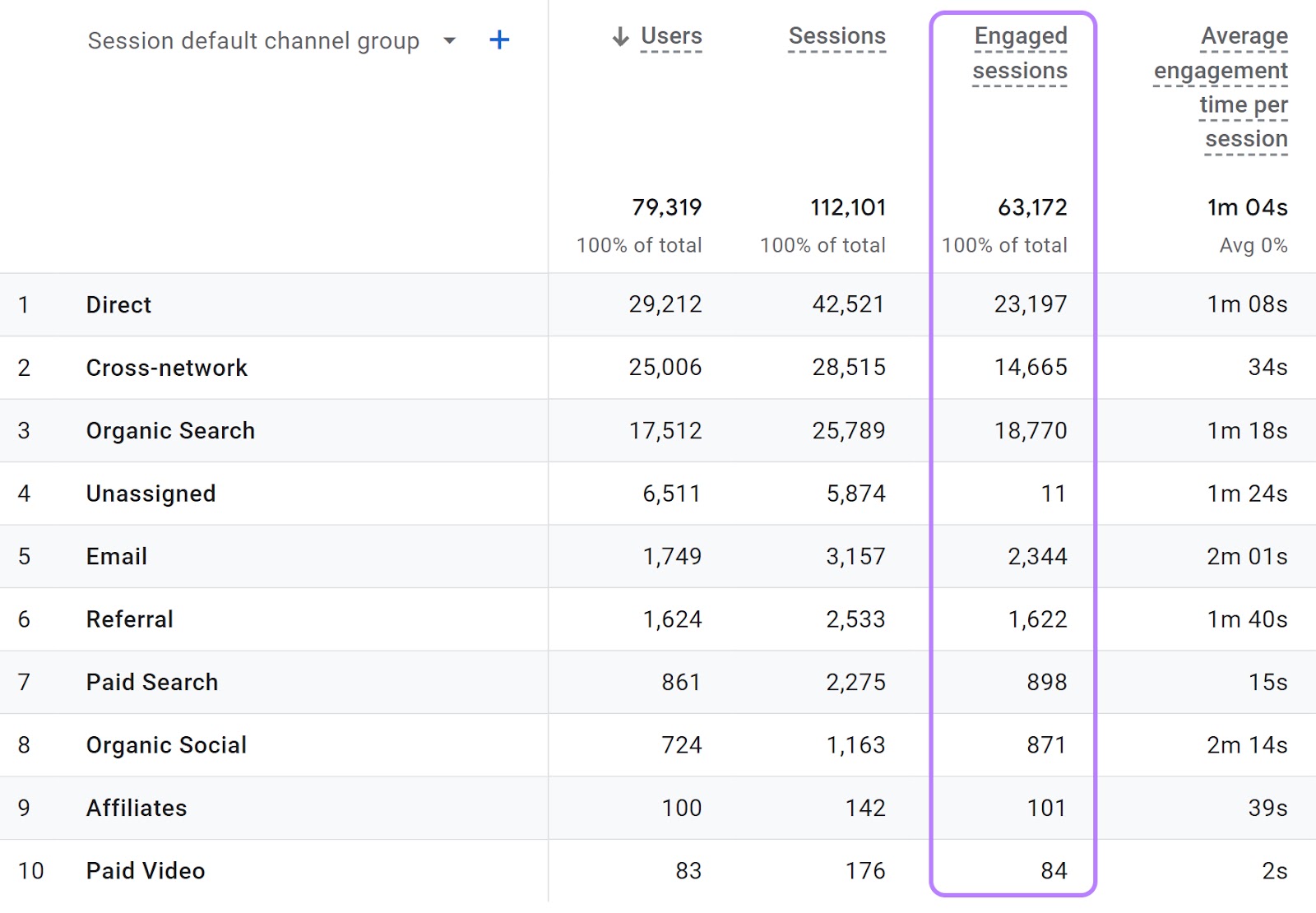
Task: Click the Unassigned channel entry
Action: click(151, 493)
